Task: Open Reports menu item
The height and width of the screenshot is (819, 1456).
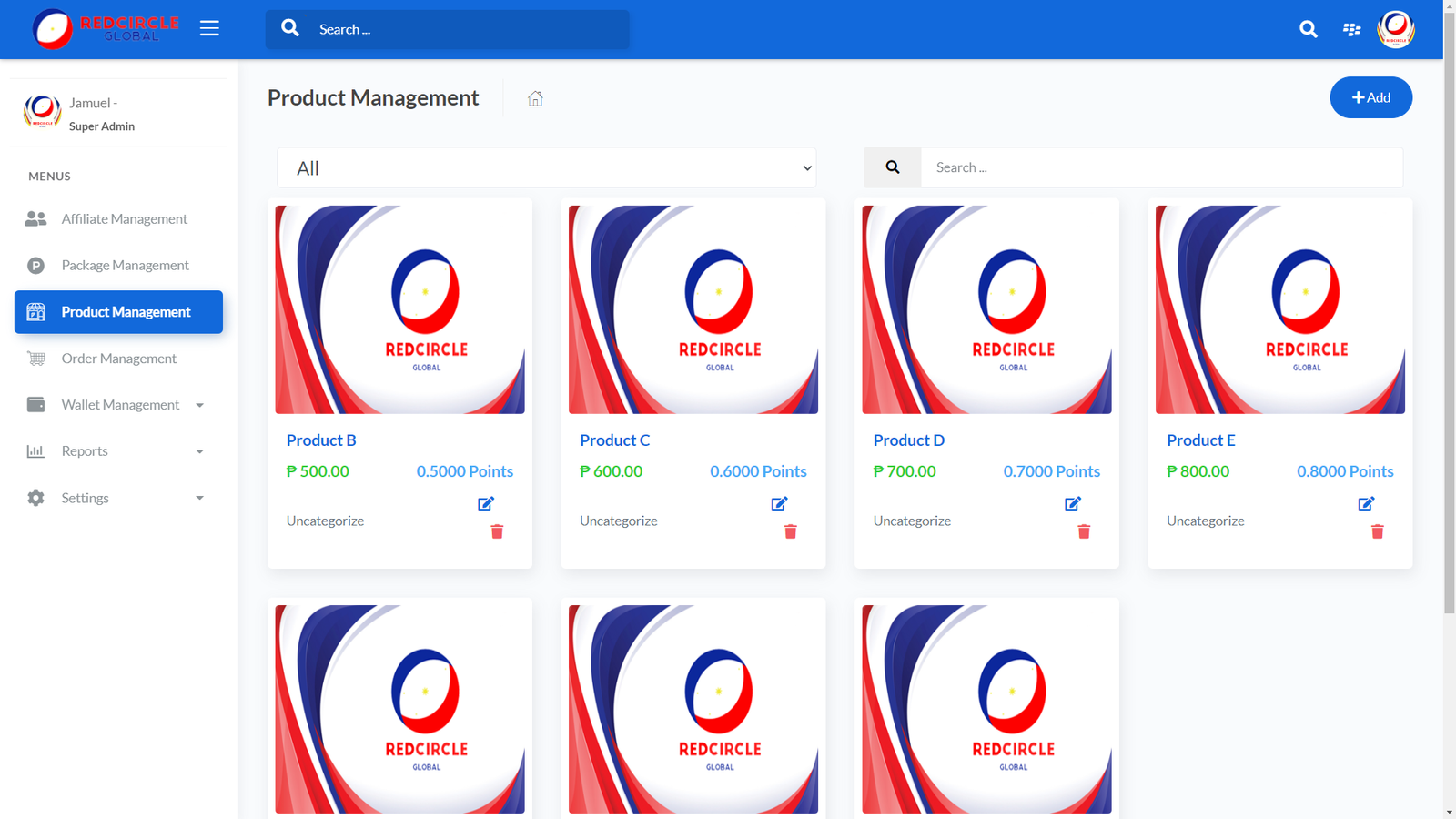Action: [x=118, y=451]
